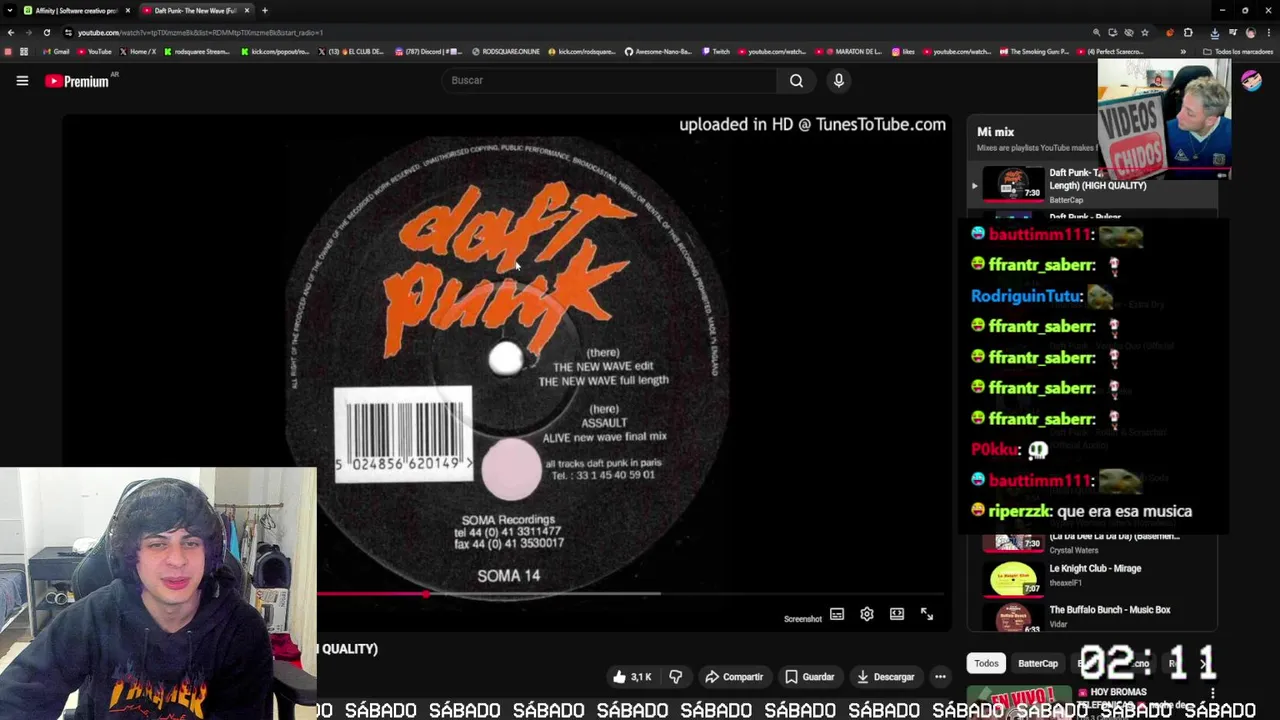The height and width of the screenshot is (720, 1280).
Task: Bookmark this page with star icon
Action: (1145, 32)
